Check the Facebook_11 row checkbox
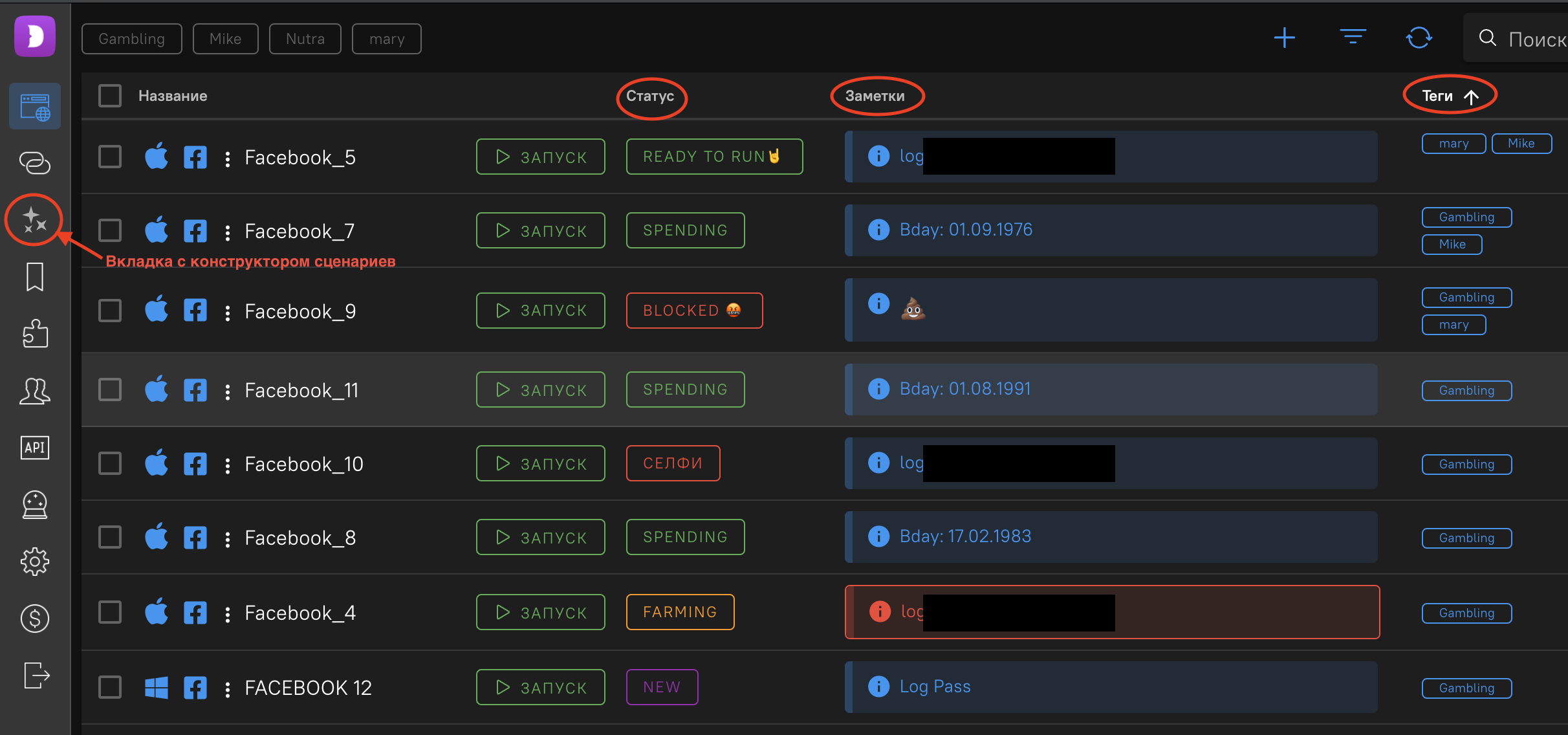1568x735 pixels. coord(110,389)
